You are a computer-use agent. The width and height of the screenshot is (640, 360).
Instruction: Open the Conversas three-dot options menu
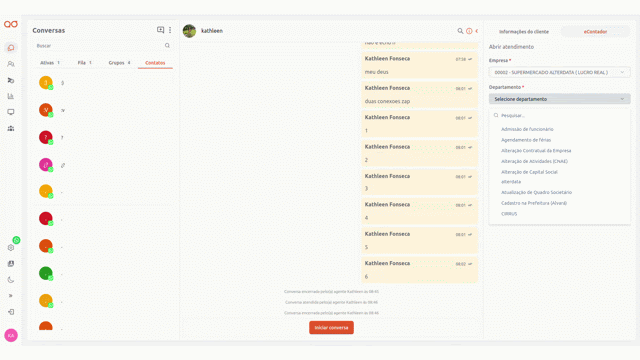point(170,30)
